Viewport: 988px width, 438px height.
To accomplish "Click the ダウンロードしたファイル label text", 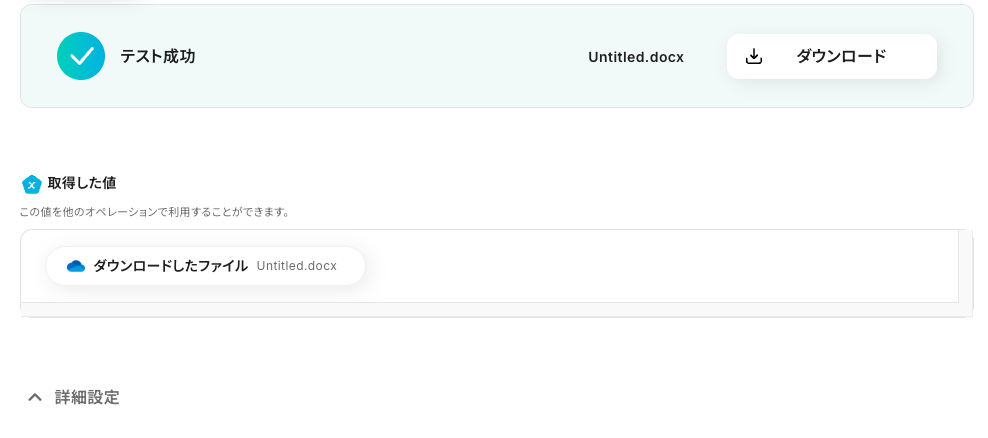I will point(171,266).
